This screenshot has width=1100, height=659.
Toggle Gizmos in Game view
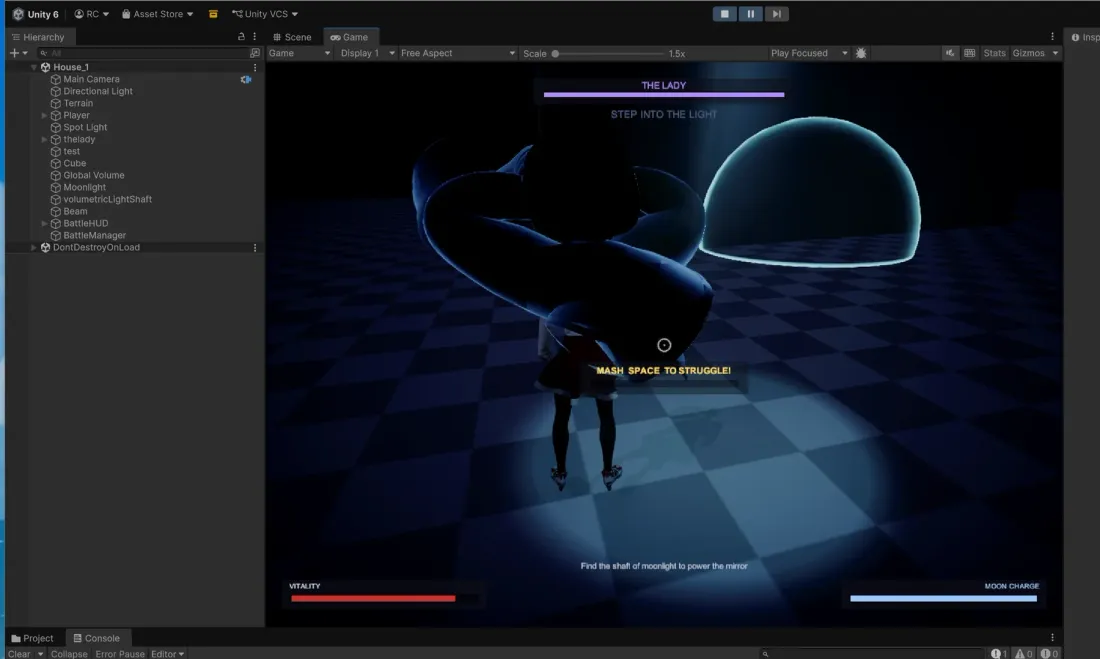pyautogui.click(x=1028, y=53)
